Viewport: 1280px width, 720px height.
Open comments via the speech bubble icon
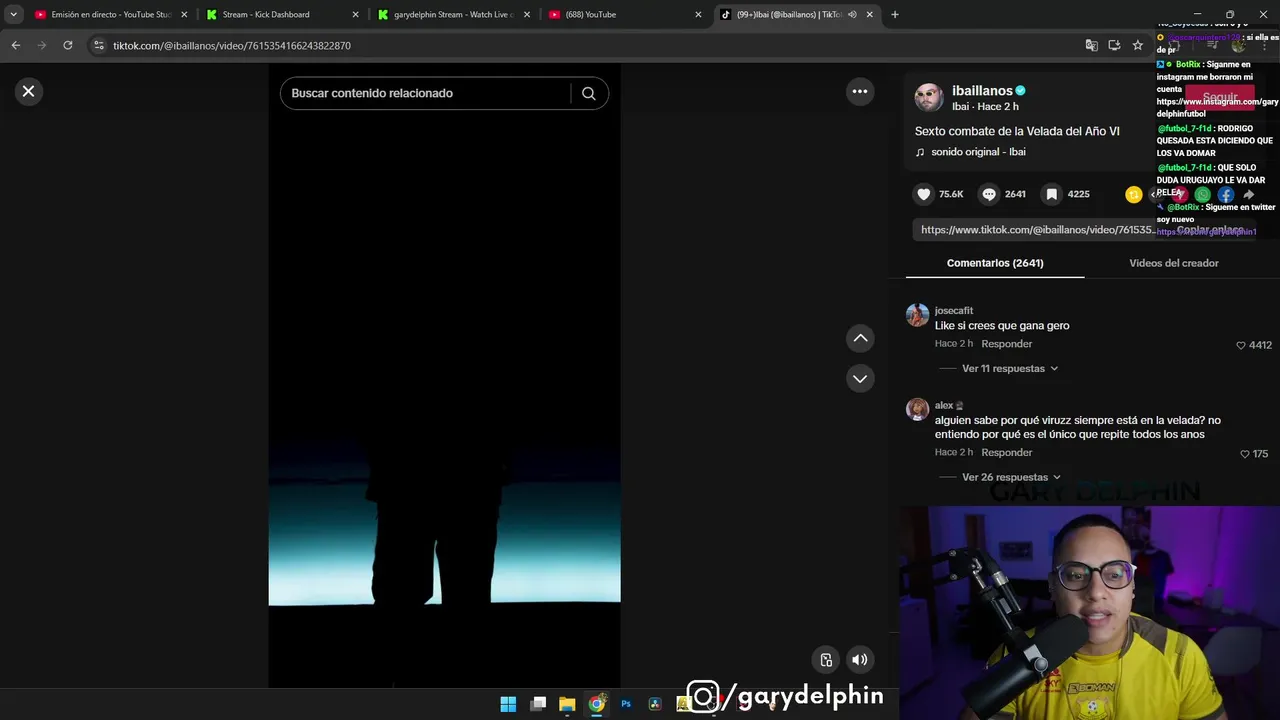989,194
